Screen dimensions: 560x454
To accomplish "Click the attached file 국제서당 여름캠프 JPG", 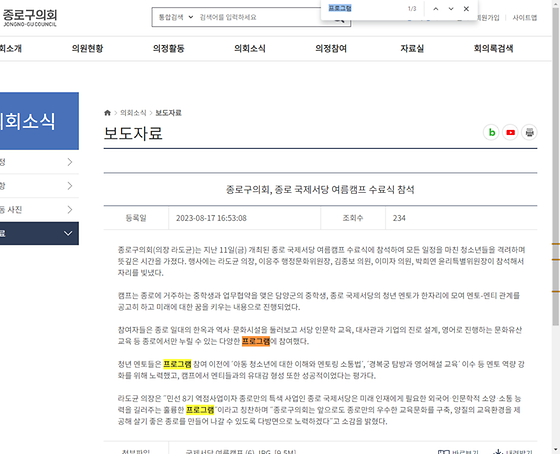I will tap(241, 451).
